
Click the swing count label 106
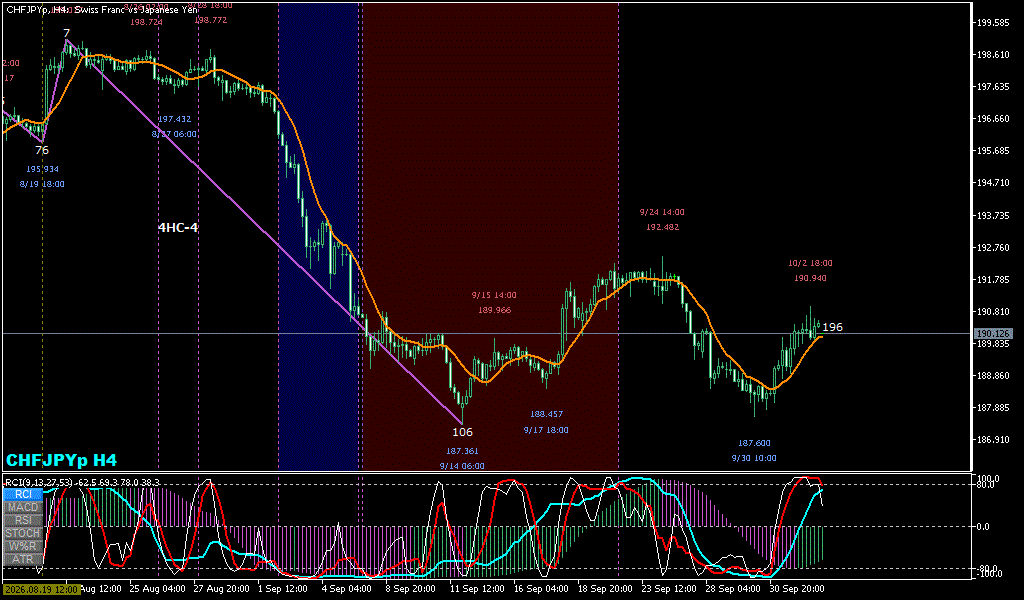point(462,432)
